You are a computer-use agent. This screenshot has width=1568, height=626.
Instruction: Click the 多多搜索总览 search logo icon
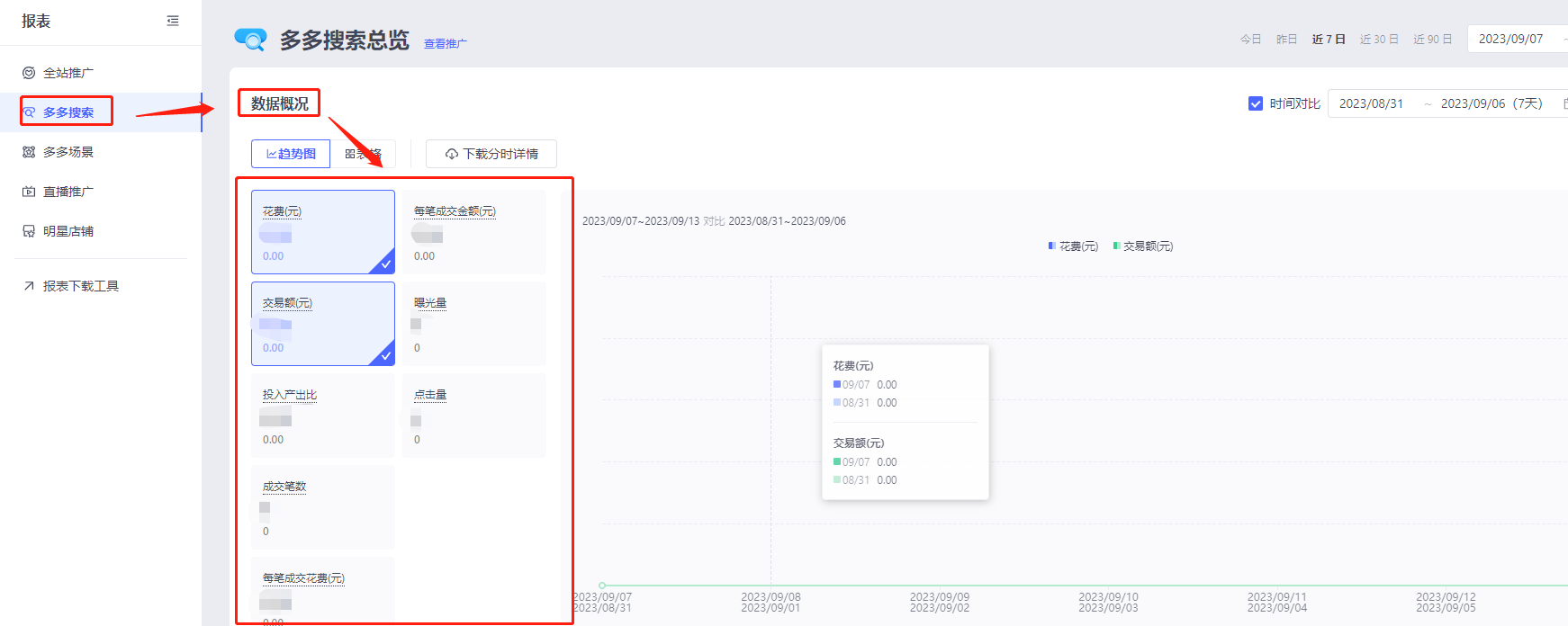pos(250,40)
